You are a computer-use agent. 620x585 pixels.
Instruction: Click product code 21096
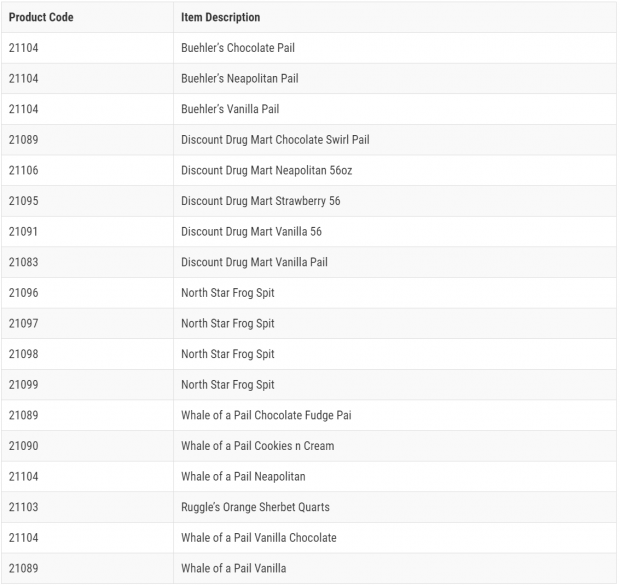(x=24, y=293)
